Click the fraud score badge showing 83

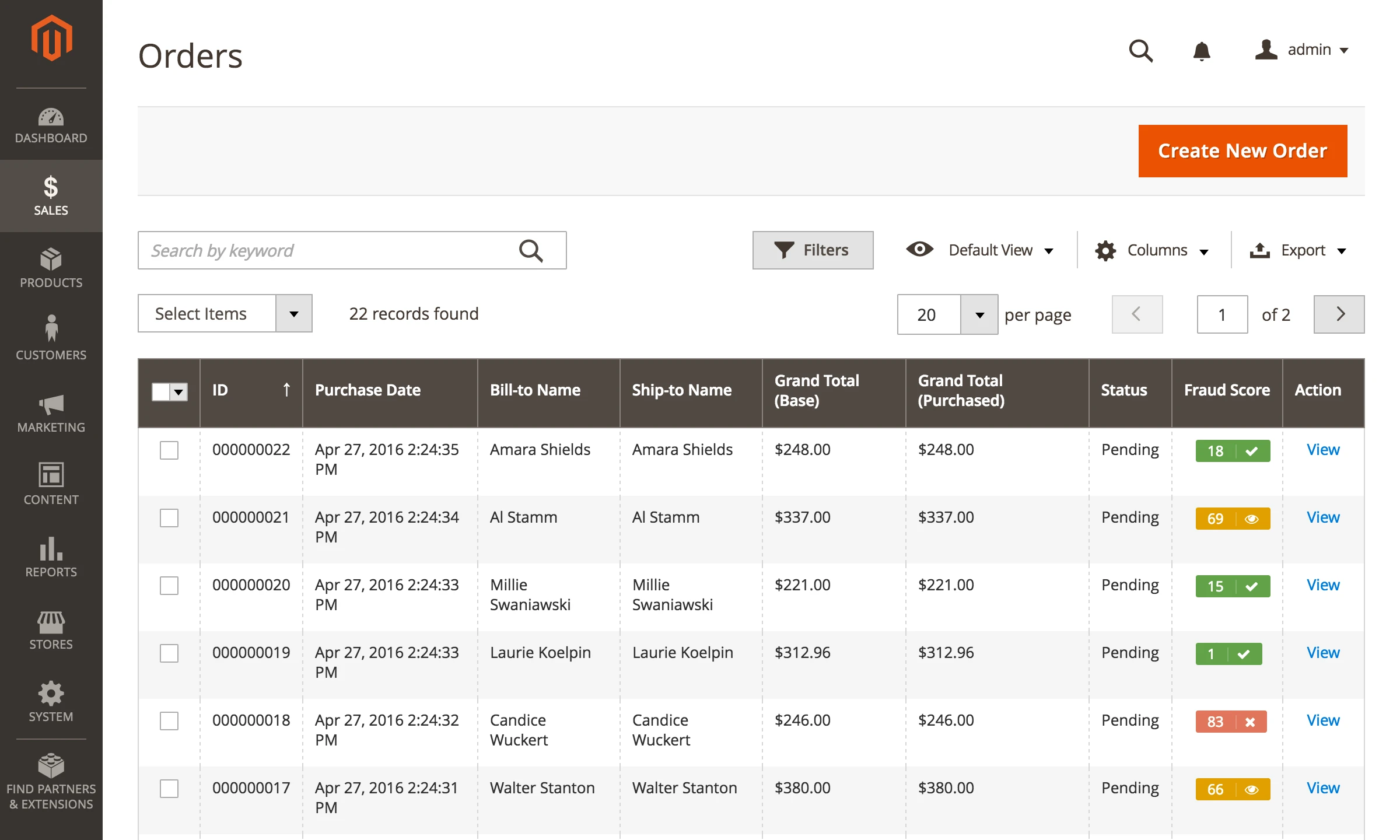tap(1231, 722)
